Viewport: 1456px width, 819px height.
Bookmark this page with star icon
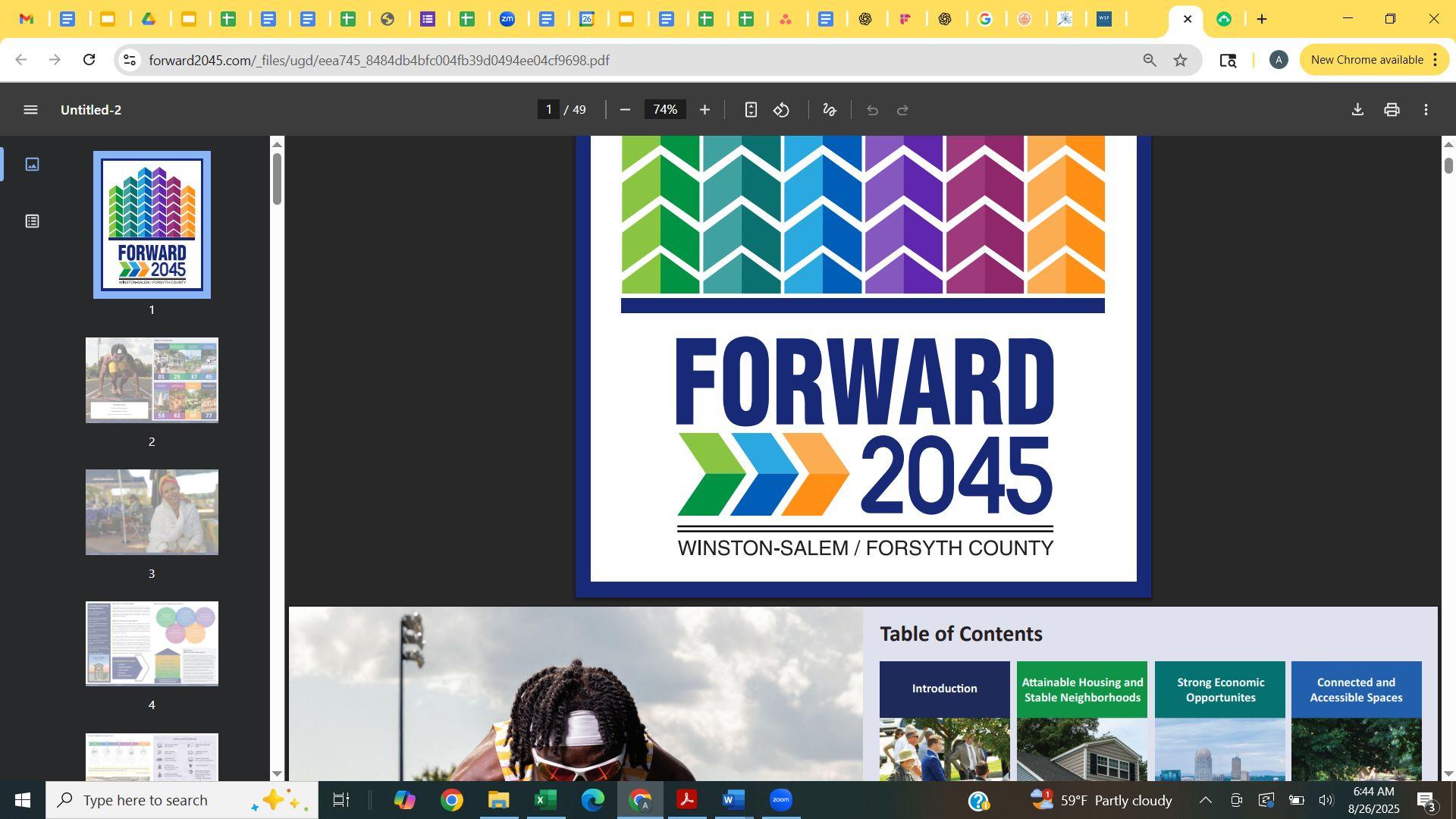pyautogui.click(x=1180, y=60)
